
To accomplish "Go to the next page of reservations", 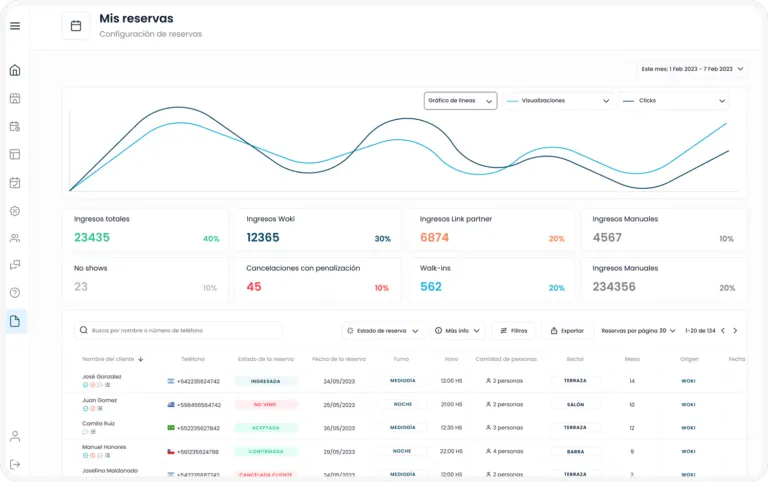I will pos(735,330).
